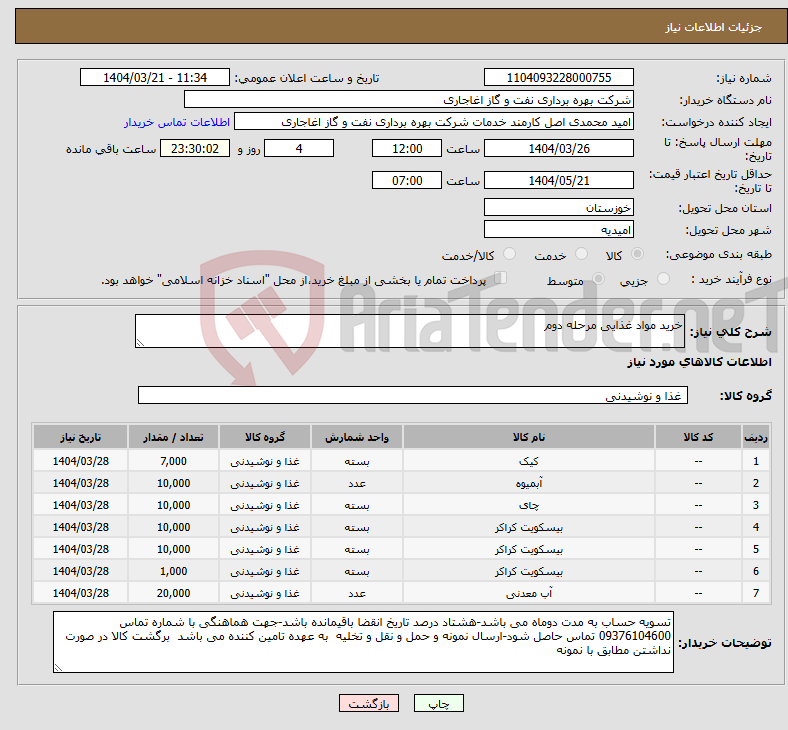This screenshot has height=730, width=788.
Task: Click the need number field 1104093228000755
Action: tap(558, 77)
